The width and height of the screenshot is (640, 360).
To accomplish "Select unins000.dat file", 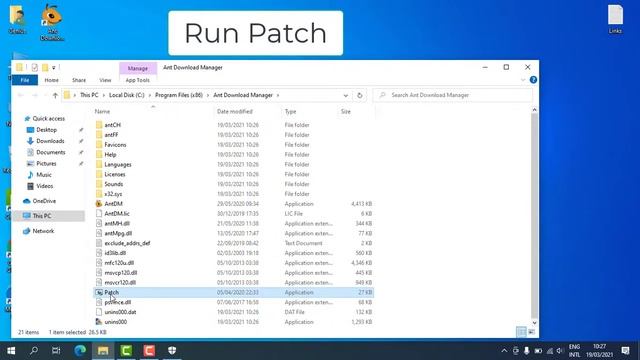I will coord(120,312).
